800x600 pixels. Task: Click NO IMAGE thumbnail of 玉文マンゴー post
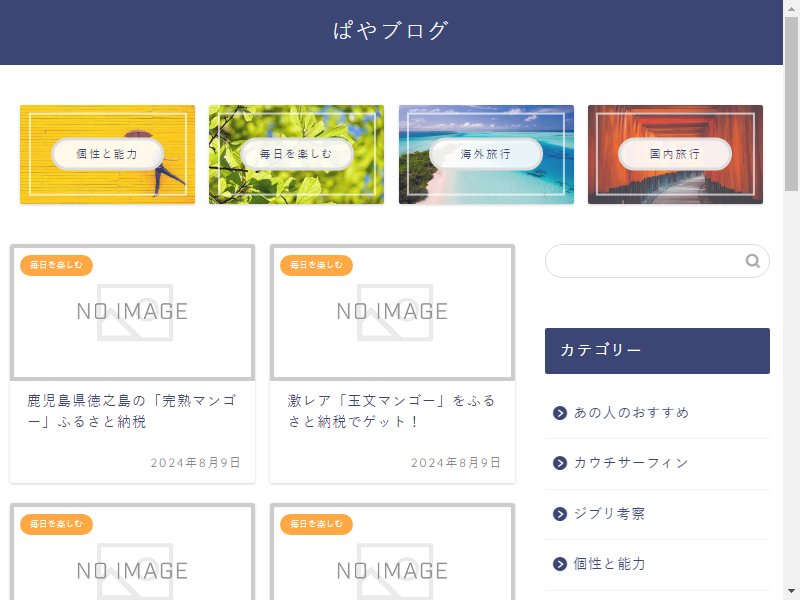click(392, 312)
